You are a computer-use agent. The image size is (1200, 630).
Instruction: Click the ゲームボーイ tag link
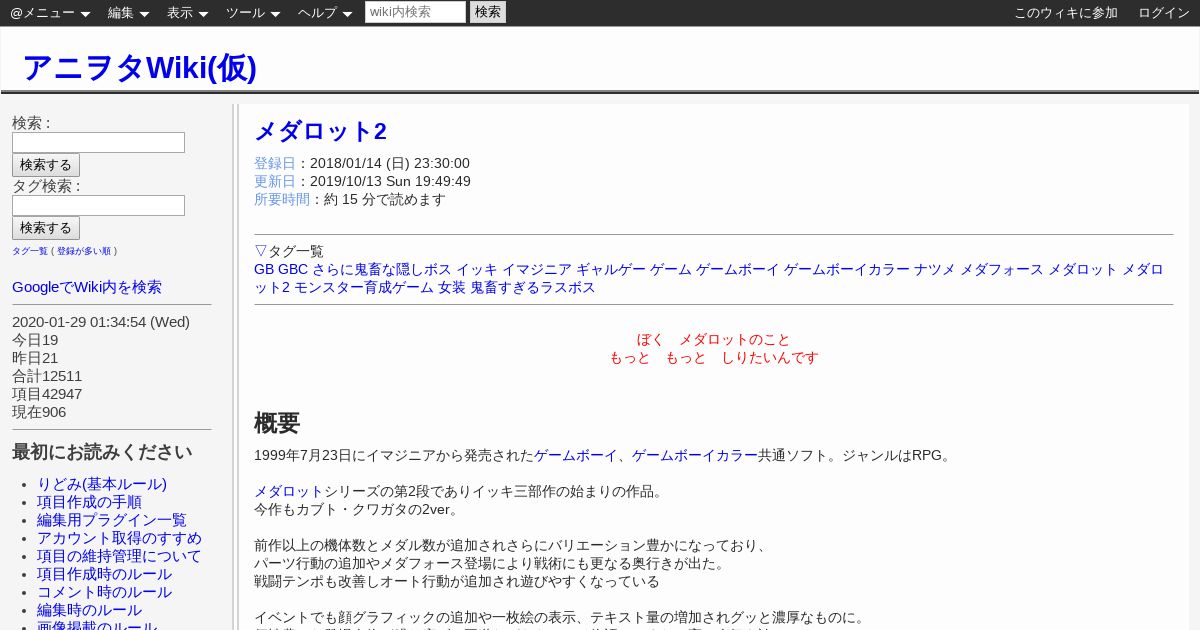[x=738, y=269]
